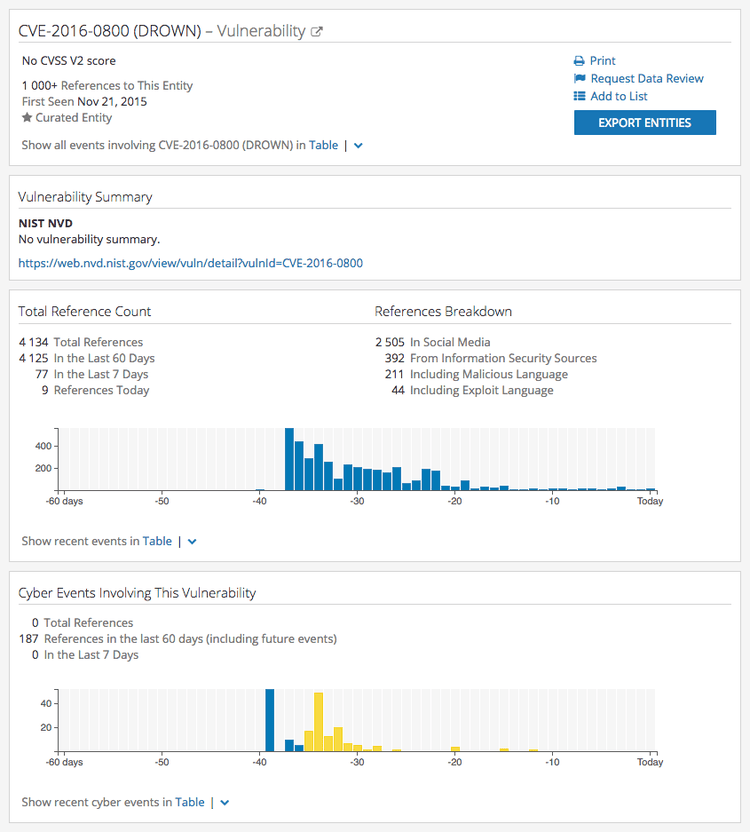Open Table link next to 'Show recent events in'
Image resolution: width=750 pixels, height=832 pixels.
click(x=157, y=542)
